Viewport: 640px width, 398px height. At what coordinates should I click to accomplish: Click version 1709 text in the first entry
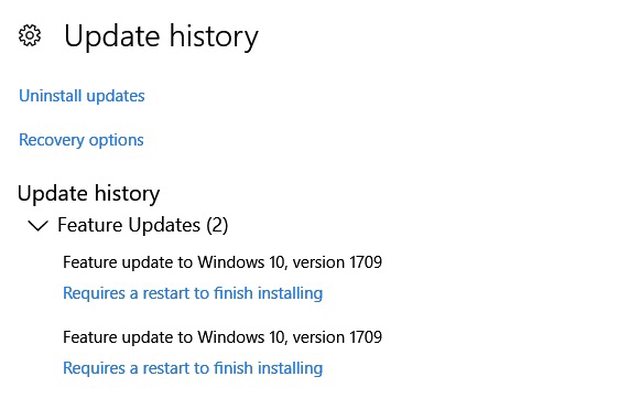click(337, 262)
